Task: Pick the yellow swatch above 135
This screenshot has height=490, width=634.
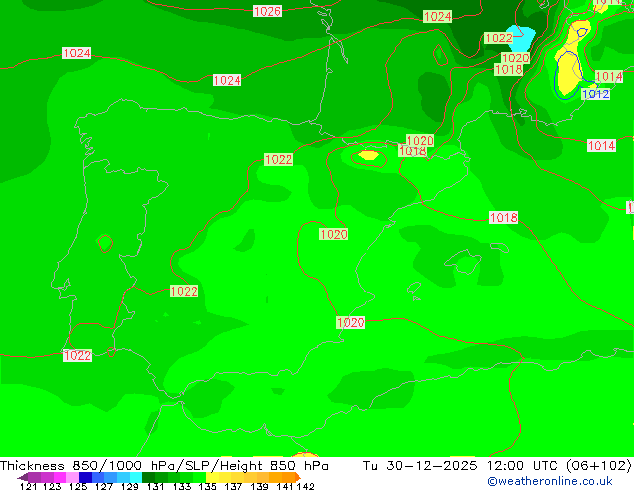Action: coord(212,477)
